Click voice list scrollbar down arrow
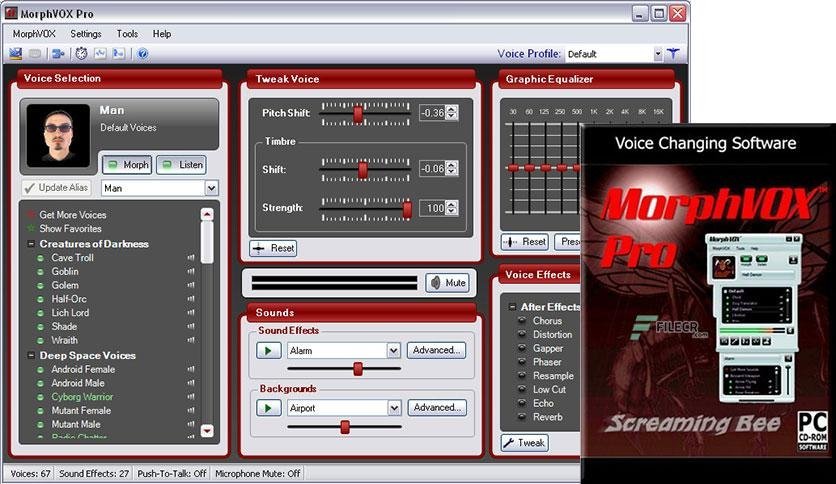 coord(207,430)
